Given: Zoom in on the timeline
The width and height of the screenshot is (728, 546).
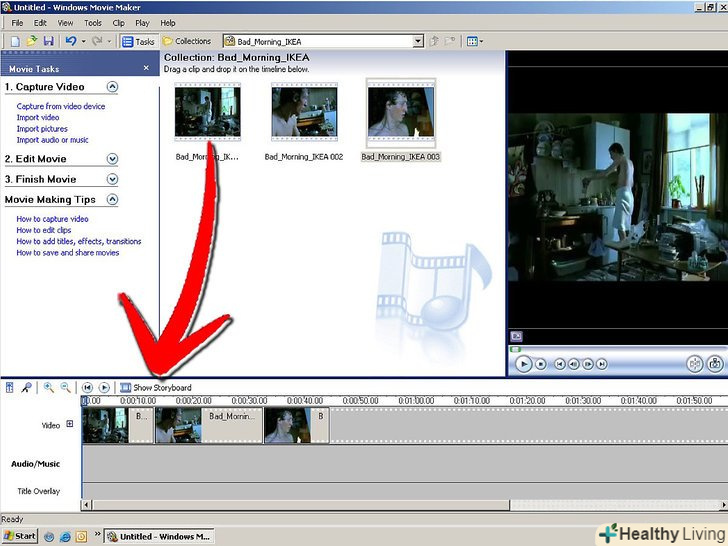Looking at the screenshot, I should 48,387.
